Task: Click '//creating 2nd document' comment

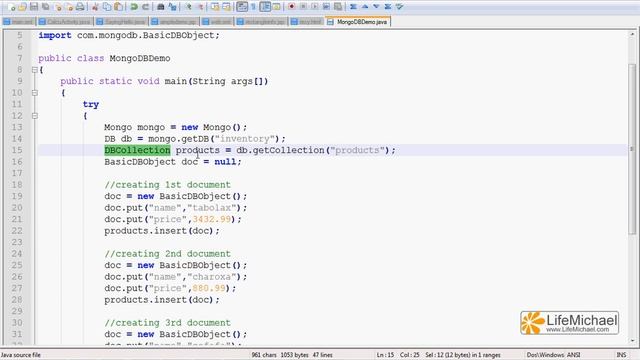Action: click(167, 254)
